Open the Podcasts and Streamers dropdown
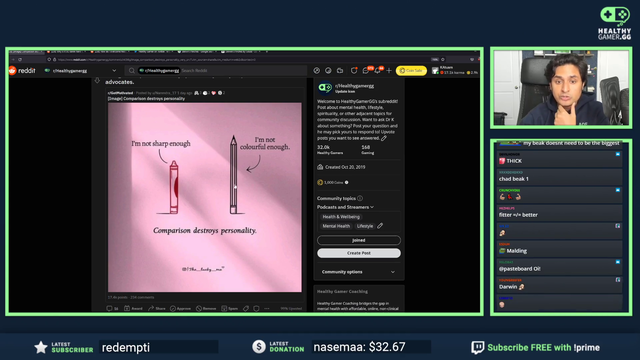640x360 pixels. (x=345, y=207)
